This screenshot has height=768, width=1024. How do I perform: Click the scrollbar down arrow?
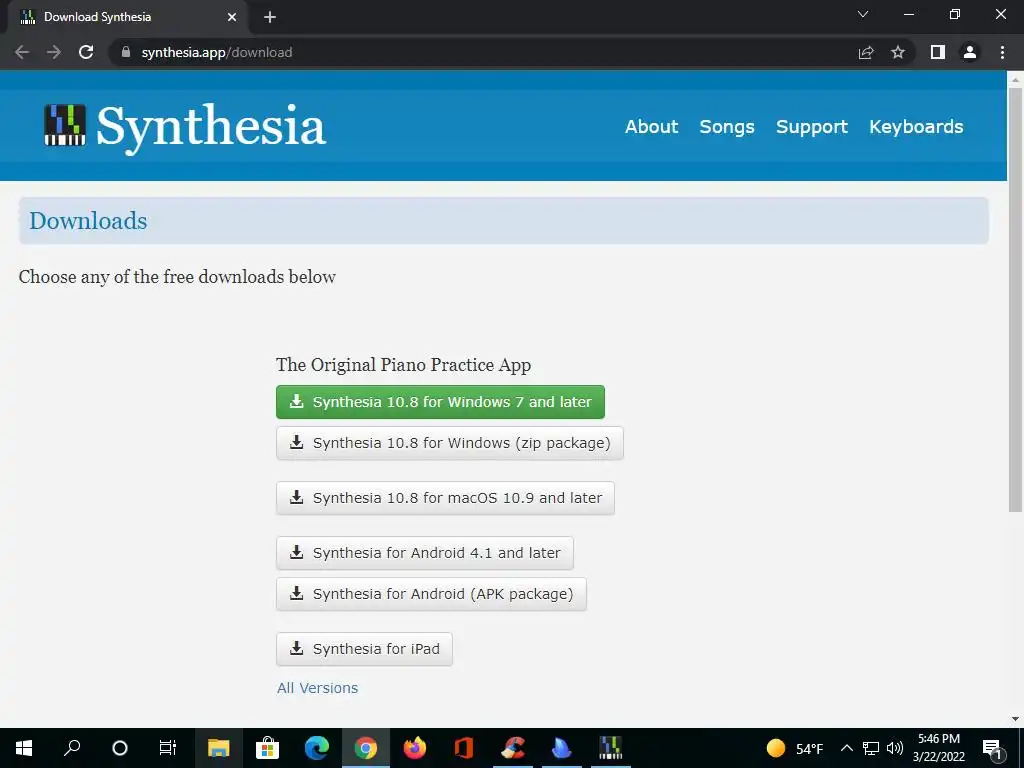tap(1015, 719)
